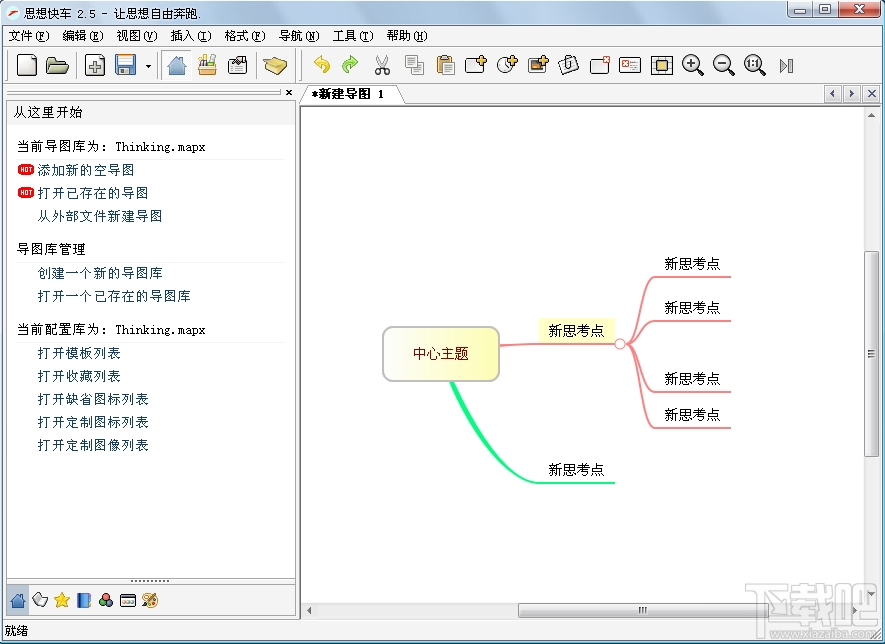Select the highlighted 新思考点 node on red branch
Screen dimensions: 885x644
576,331
